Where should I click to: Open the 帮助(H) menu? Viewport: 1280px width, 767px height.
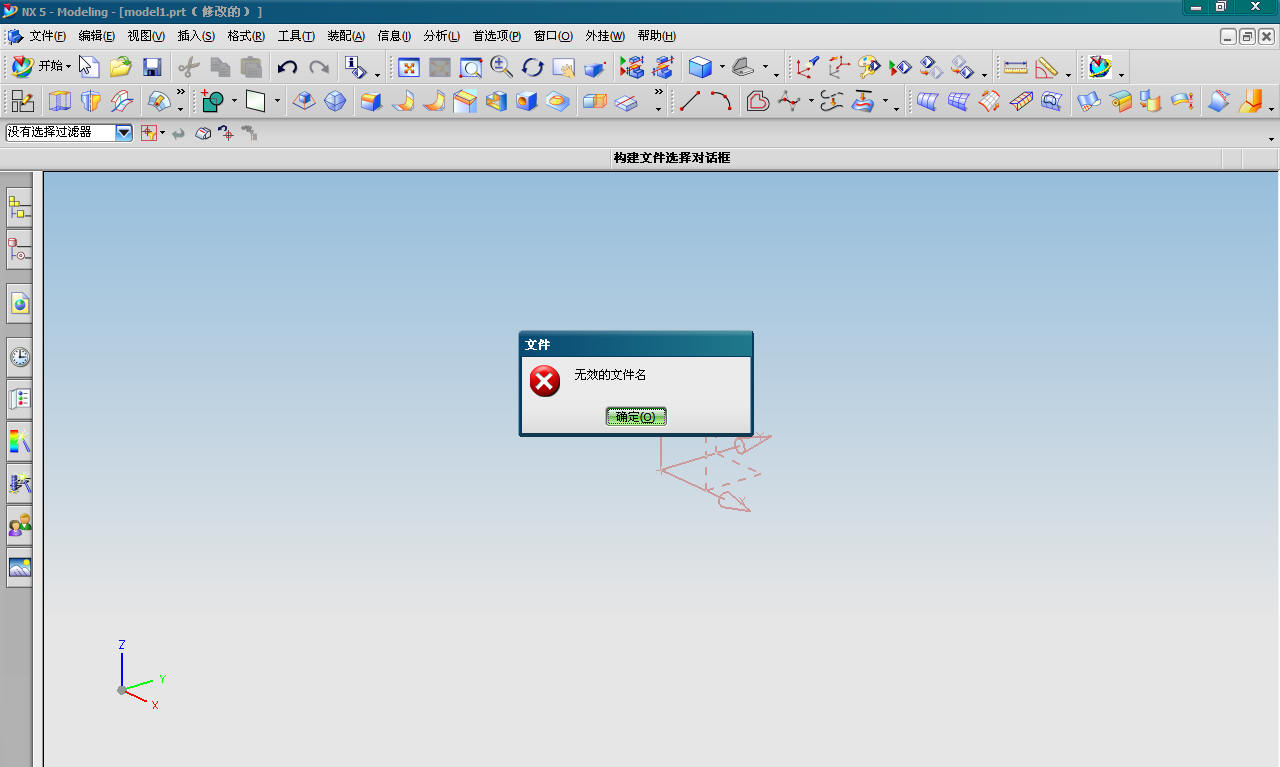coord(657,36)
